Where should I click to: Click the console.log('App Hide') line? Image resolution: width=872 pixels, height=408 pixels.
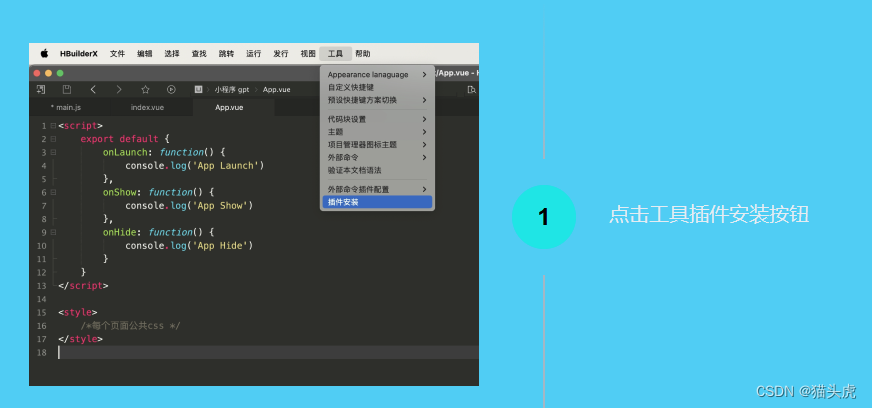189,246
